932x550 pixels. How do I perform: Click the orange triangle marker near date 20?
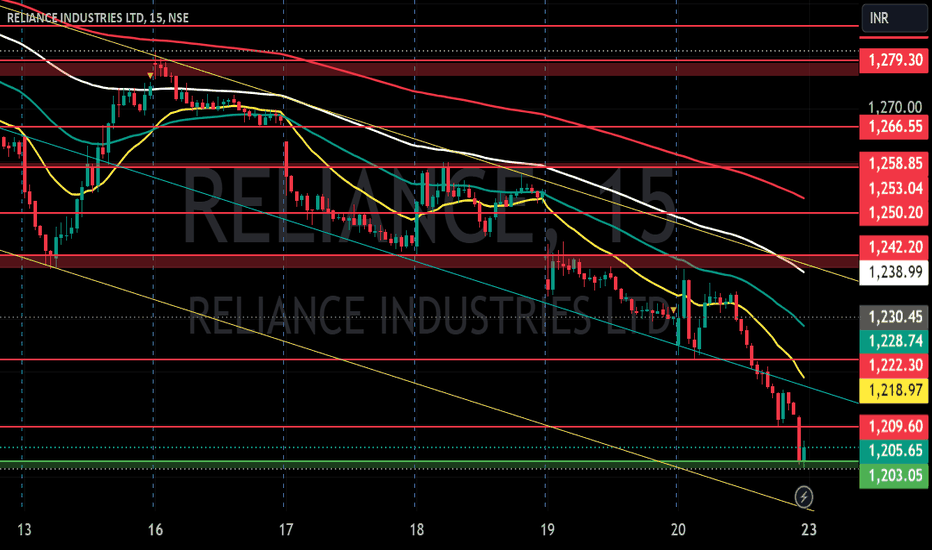(673, 310)
